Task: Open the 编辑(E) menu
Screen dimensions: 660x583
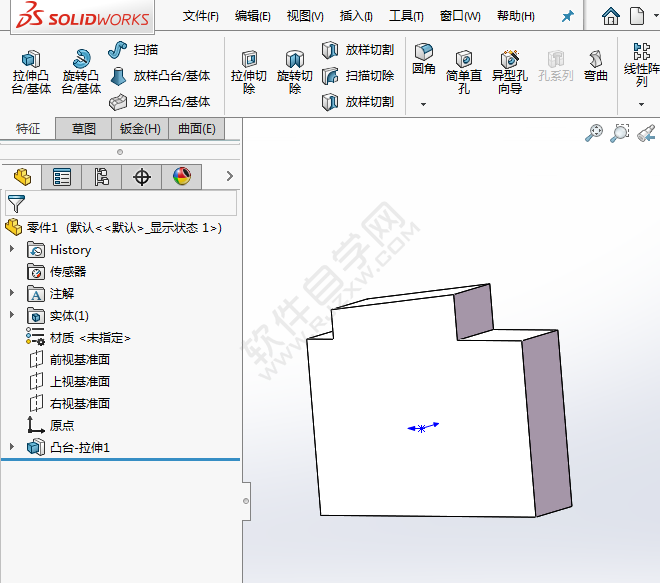Action: (253, 16)
